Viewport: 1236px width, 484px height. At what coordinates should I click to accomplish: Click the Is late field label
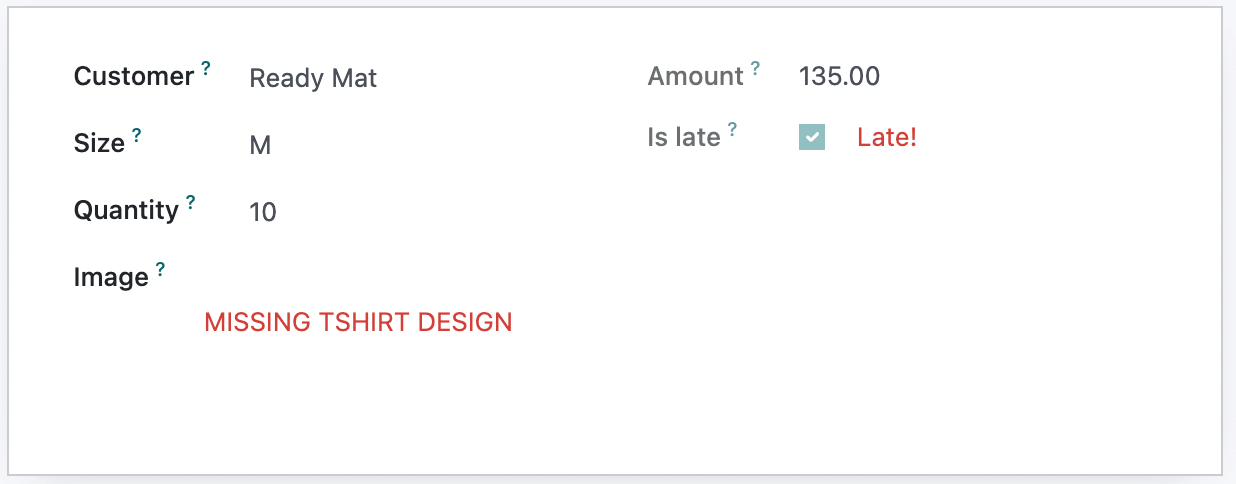pos(684,137)
